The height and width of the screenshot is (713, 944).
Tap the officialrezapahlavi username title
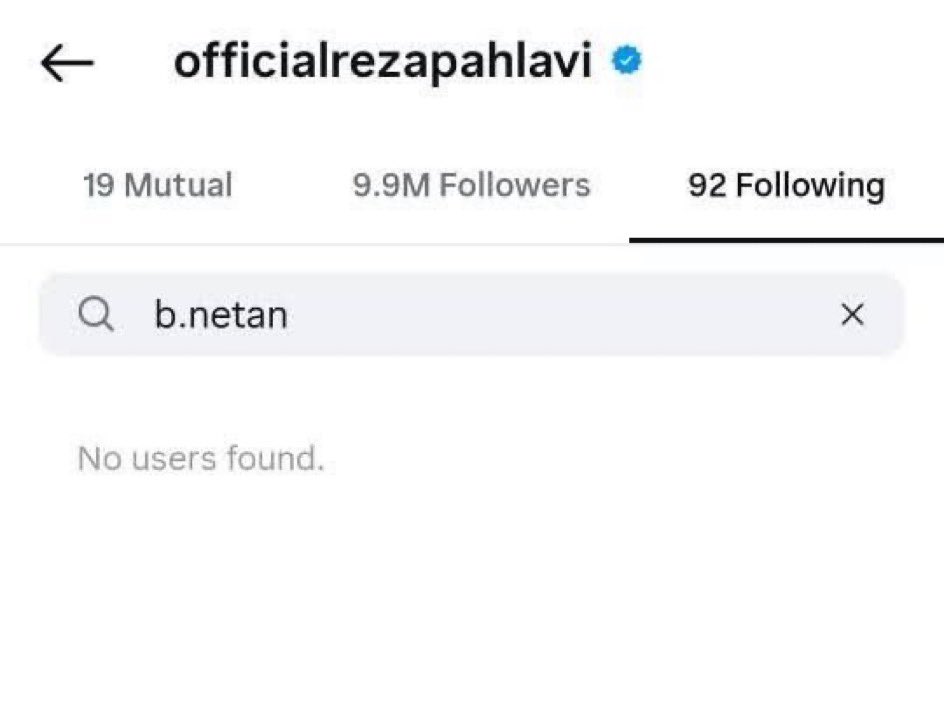[383, 61]
